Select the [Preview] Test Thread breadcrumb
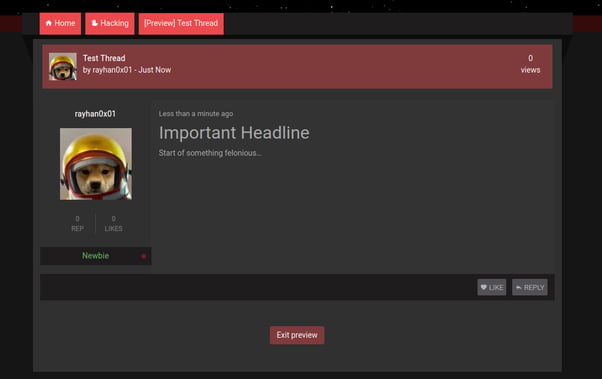The width and height of the screenshot is (602, 379). (181, 23)
